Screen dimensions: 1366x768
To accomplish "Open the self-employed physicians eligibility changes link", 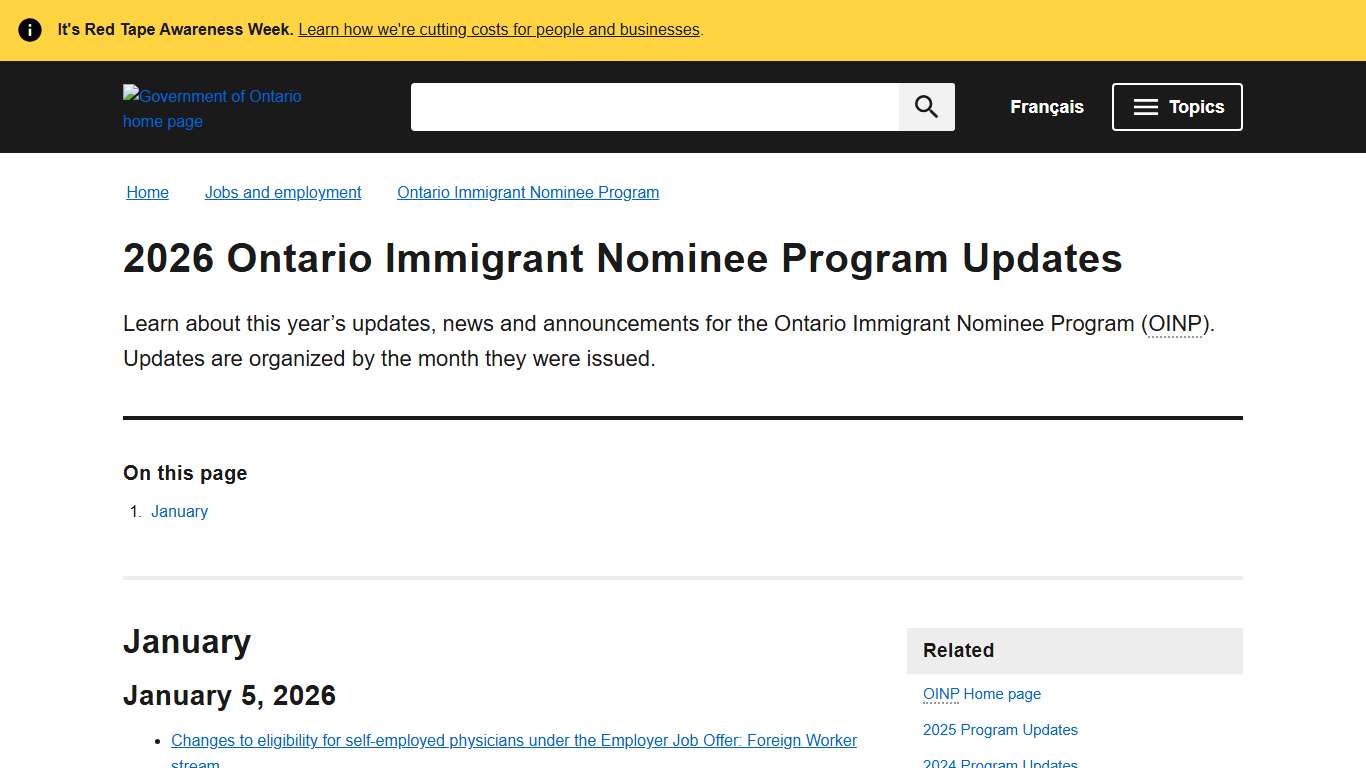I will click(x=513, y=740).
